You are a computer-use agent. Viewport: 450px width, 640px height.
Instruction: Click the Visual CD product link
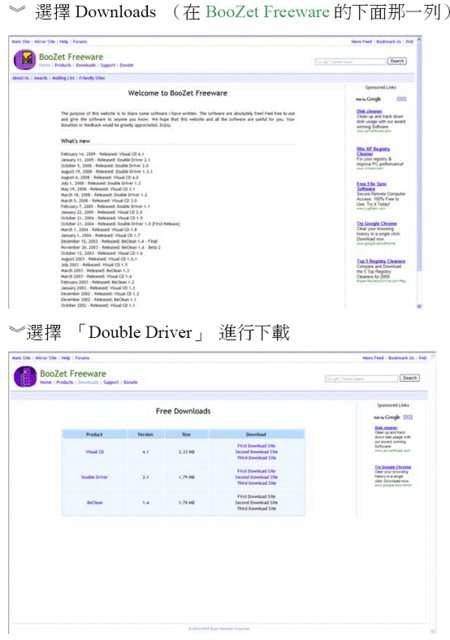(x=95, y=452)
